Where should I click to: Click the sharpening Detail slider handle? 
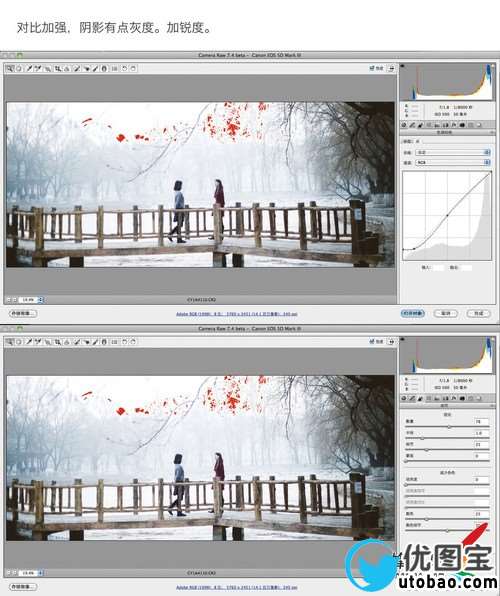click(x=426, y=450)
